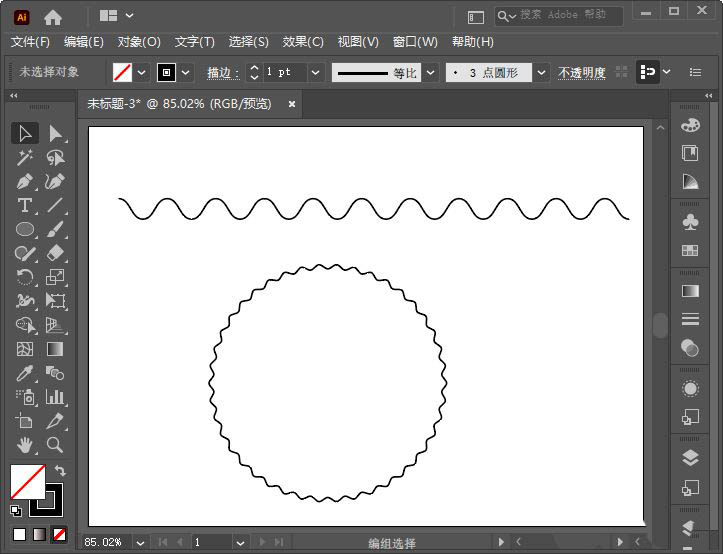Image resolution: width=723 pixels, height=554 pixels.
Task: Select the Mesh tool
Action: (25, 349)
